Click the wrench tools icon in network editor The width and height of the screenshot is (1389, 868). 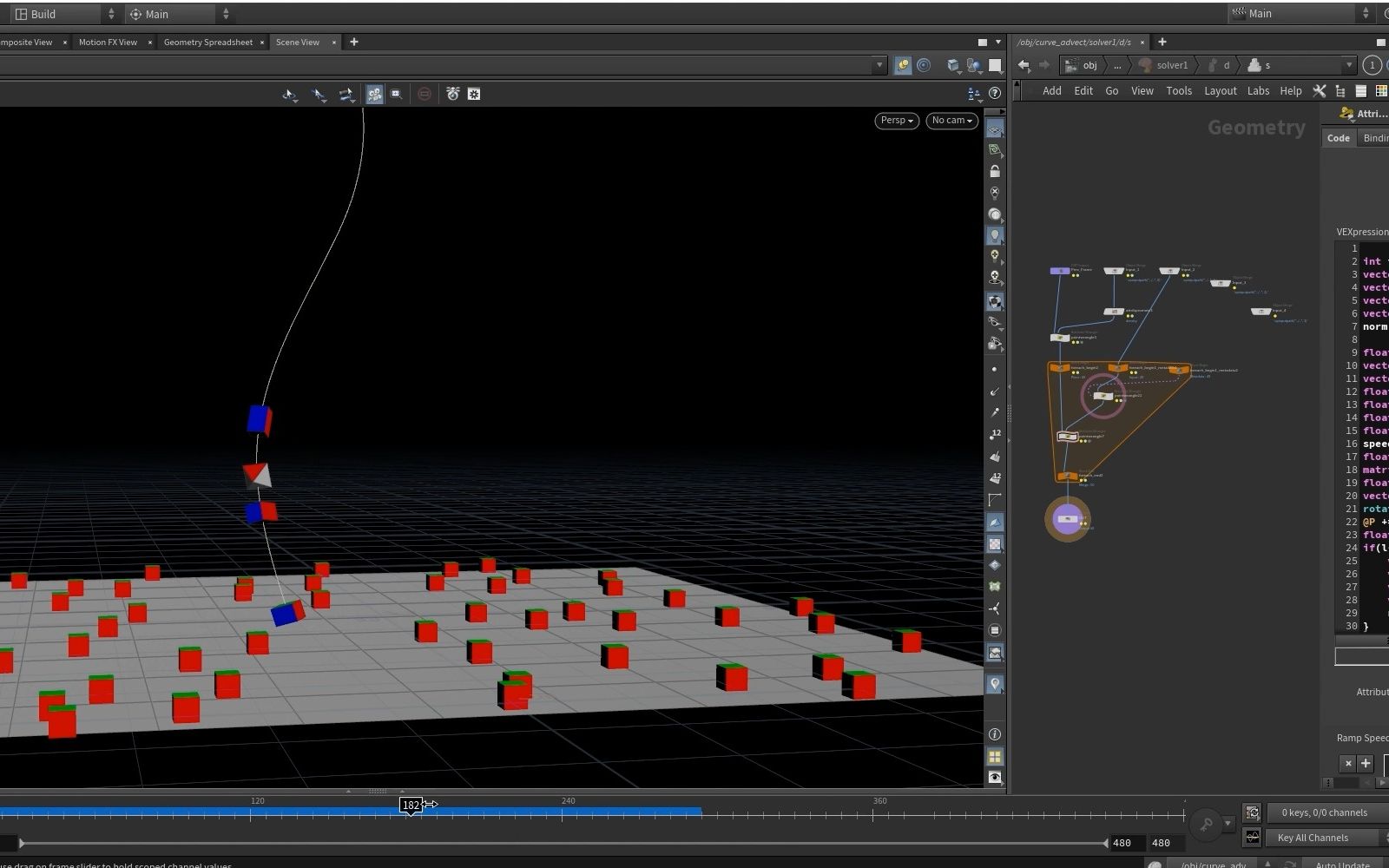pyautogui.click(x=1320, y=91)
